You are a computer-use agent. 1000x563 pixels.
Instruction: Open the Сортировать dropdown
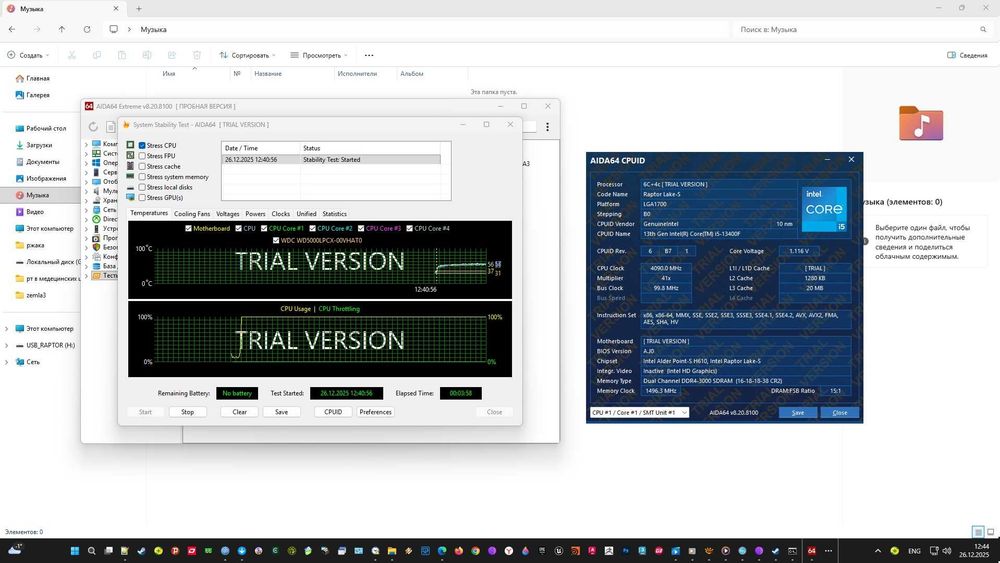point(247,55)
